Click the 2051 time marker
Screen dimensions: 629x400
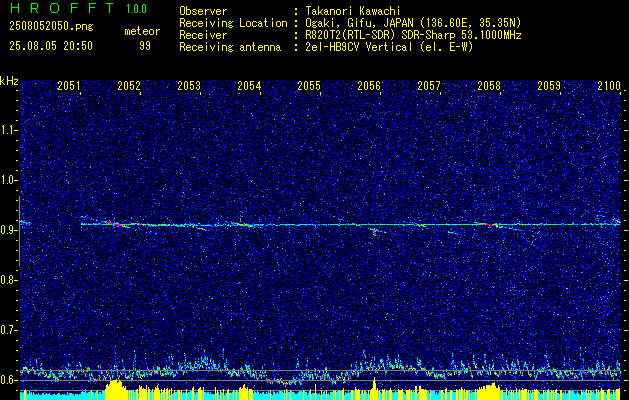[x=69, y=85]
